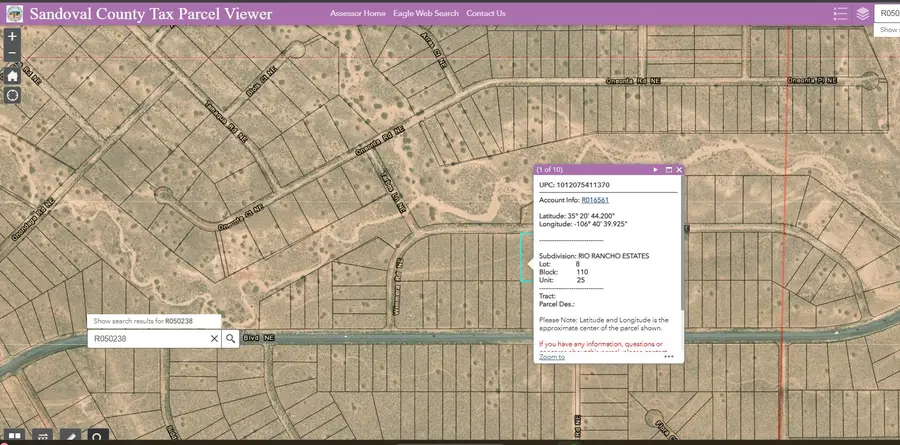Open the circular select widget
The height and width of the screenshot is (445, 900).
(x=99, y=437)
